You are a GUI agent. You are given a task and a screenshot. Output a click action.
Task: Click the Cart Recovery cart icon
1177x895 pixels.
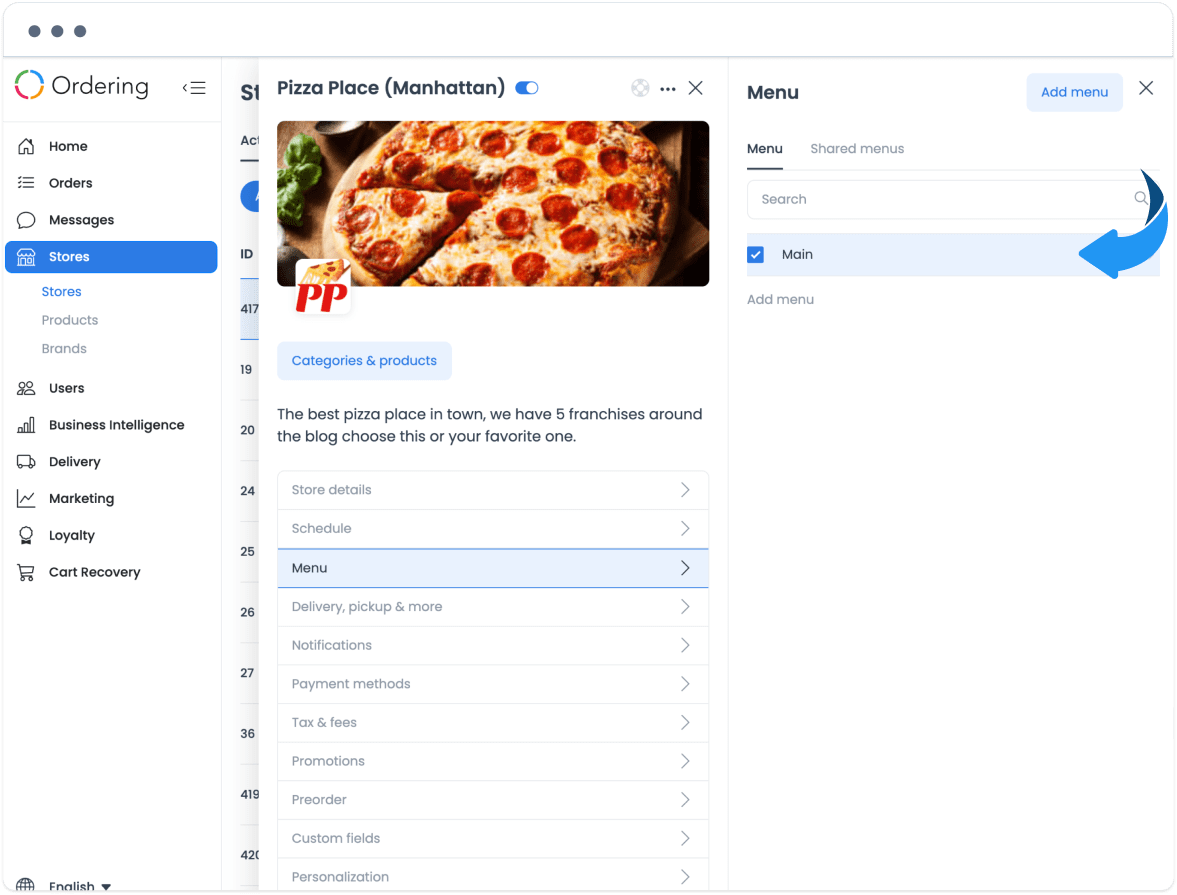point(26,572)
